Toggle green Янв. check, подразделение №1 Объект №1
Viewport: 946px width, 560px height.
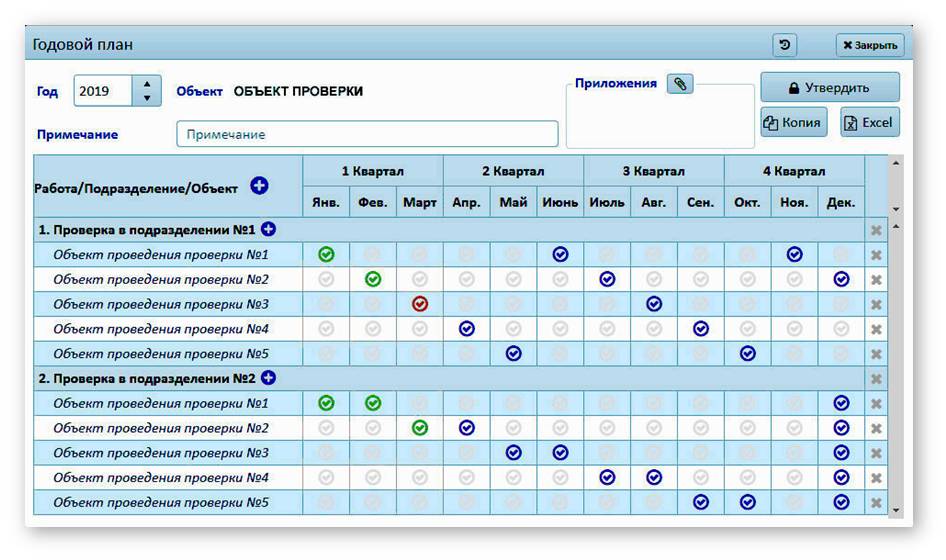click(x=326, y=254)
